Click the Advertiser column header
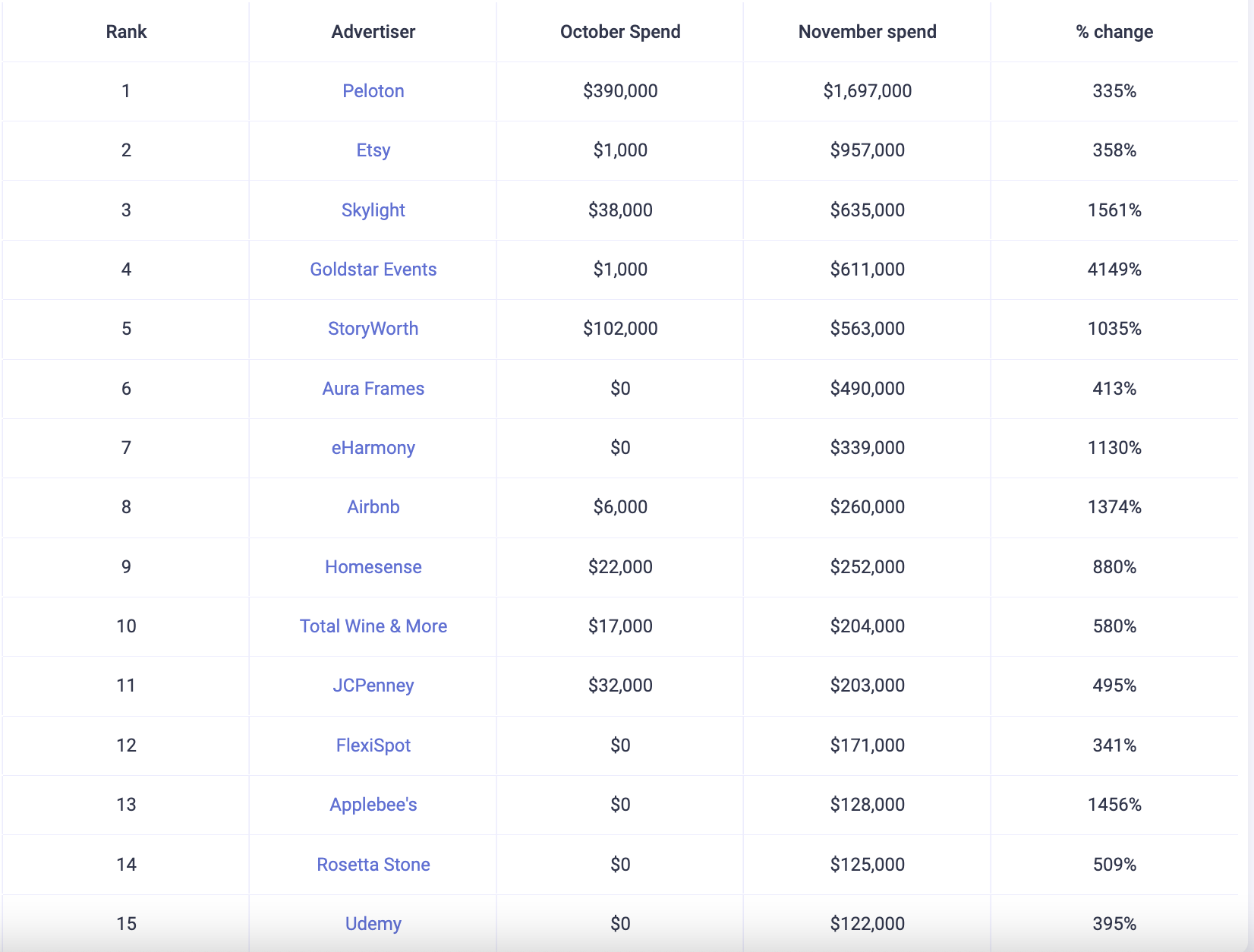 (x=373, y=32)
